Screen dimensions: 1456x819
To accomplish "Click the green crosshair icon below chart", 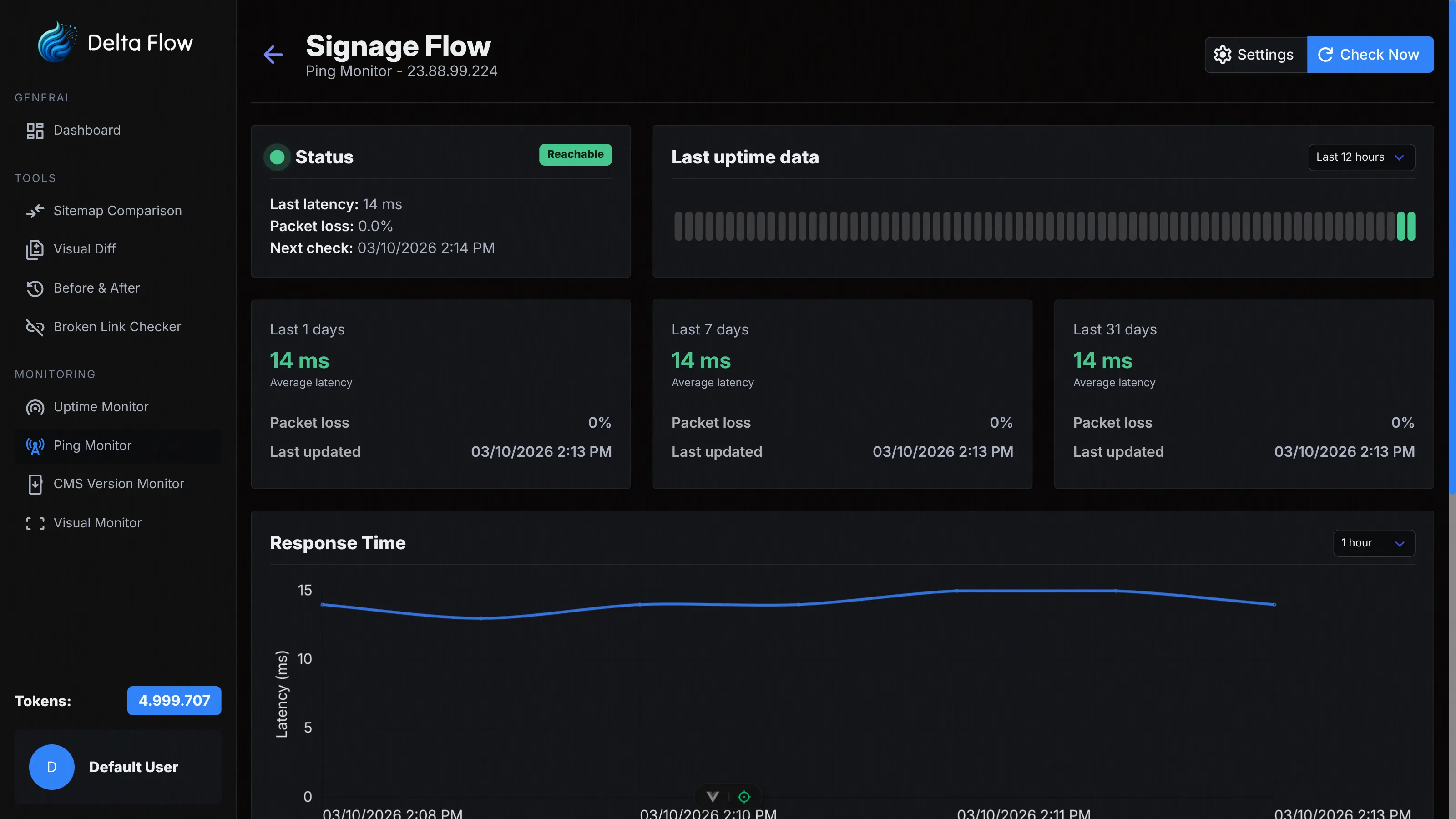I will click(x=744, y=796).
